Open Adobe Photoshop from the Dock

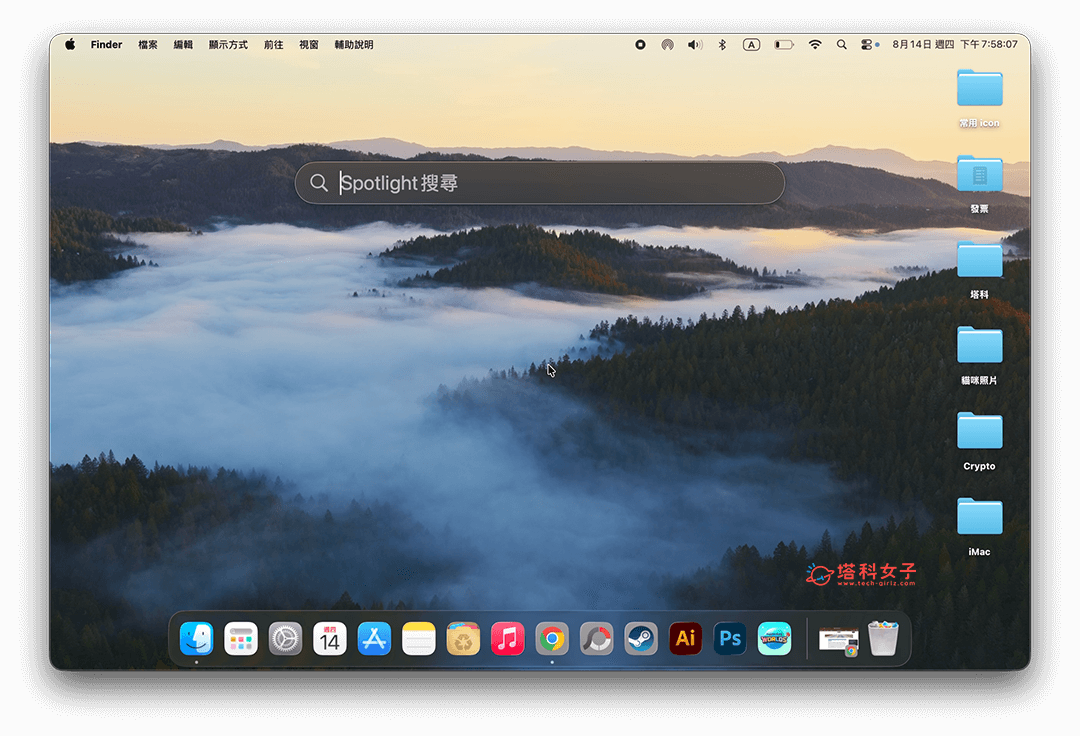click(x=729, y=638)
